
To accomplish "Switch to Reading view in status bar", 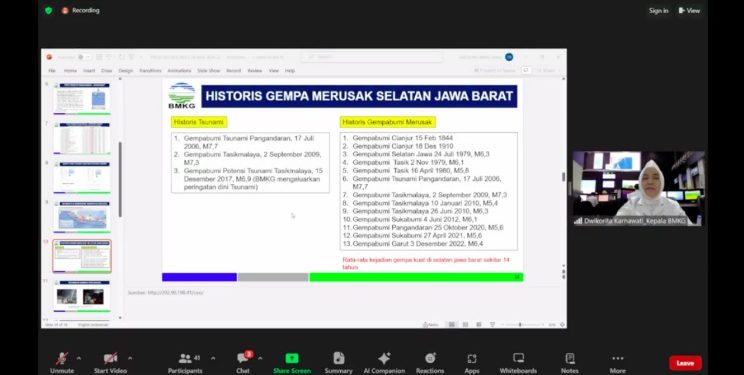I will [x=479, y=325].
